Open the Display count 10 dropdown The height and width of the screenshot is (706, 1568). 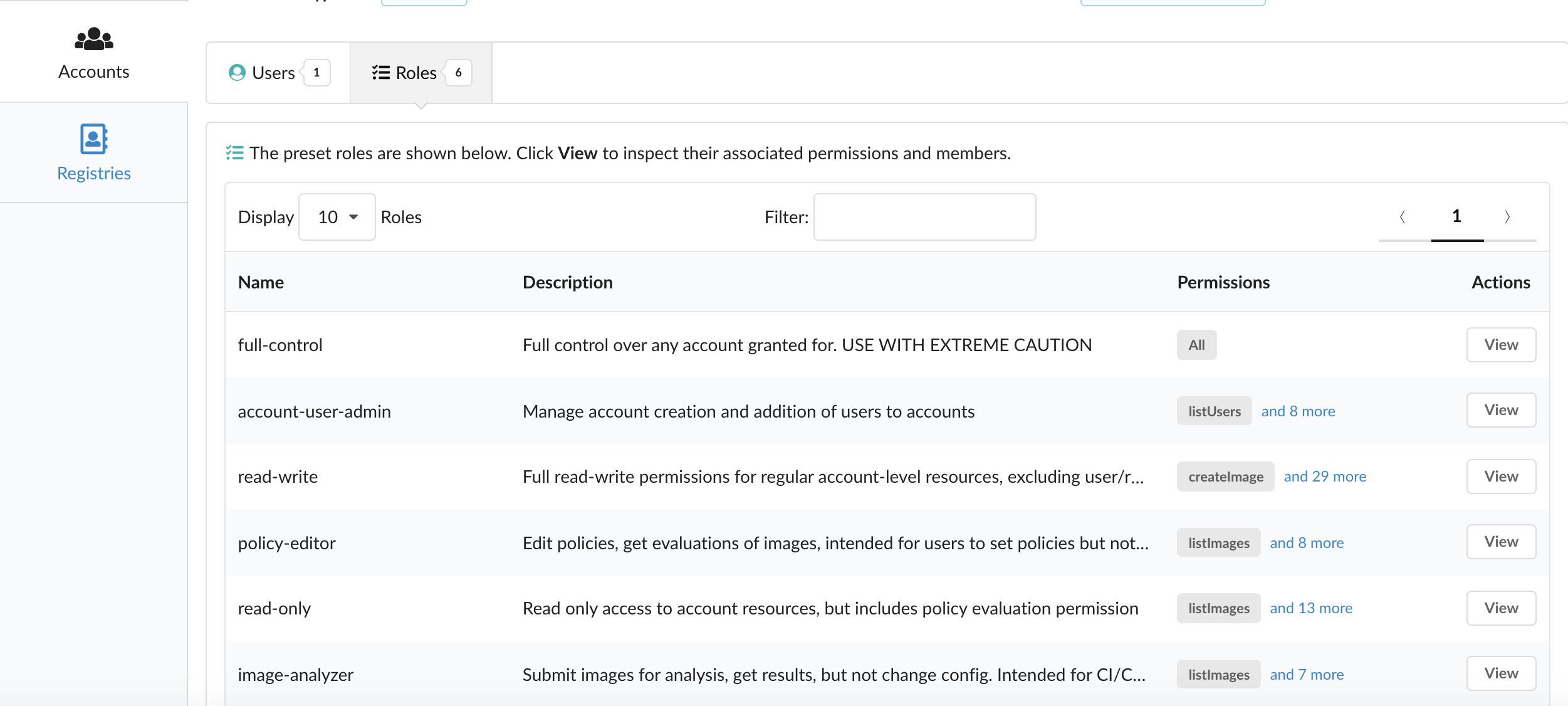point(337,217)
